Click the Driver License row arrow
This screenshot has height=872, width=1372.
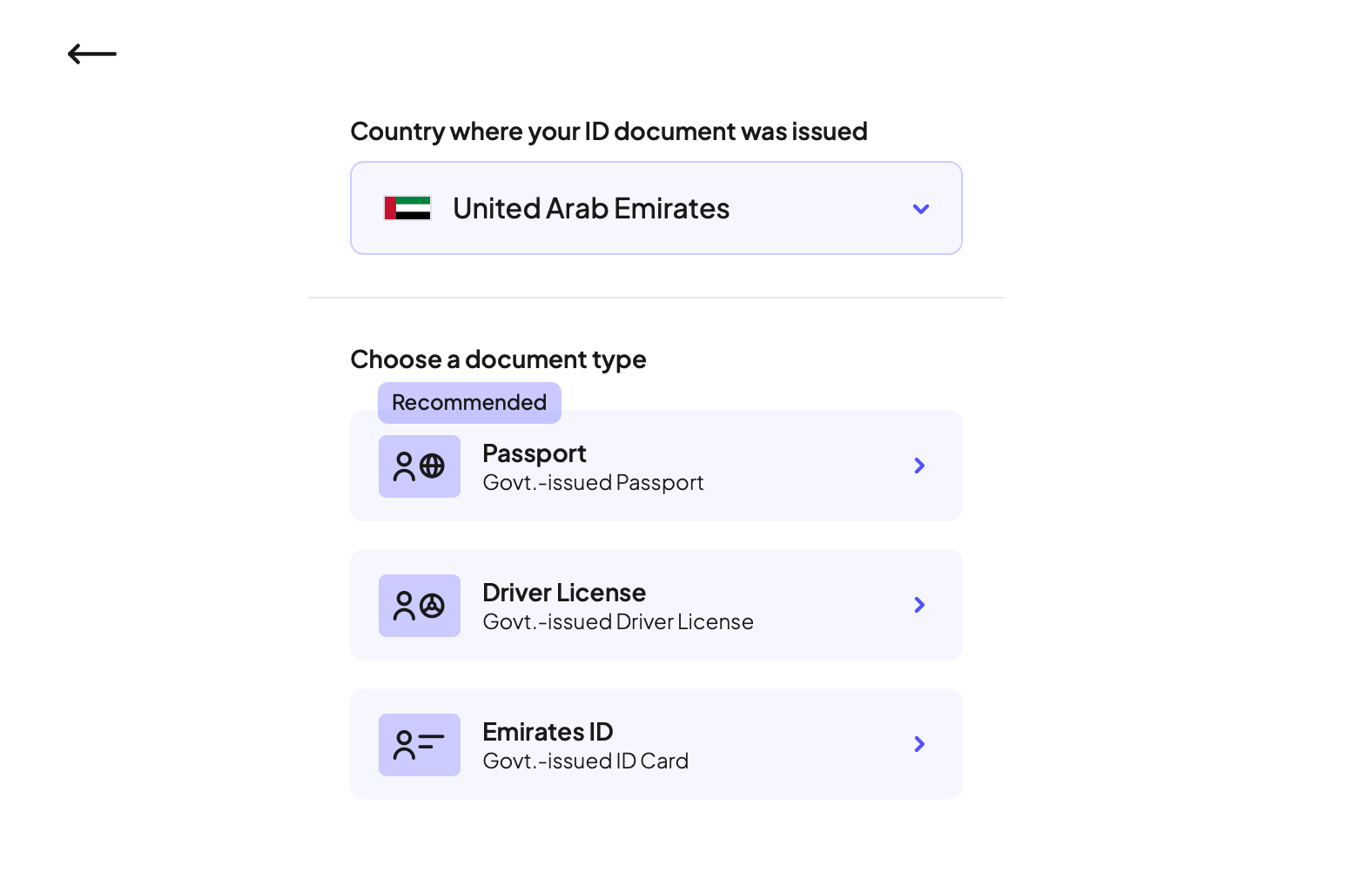click(919, 605)
